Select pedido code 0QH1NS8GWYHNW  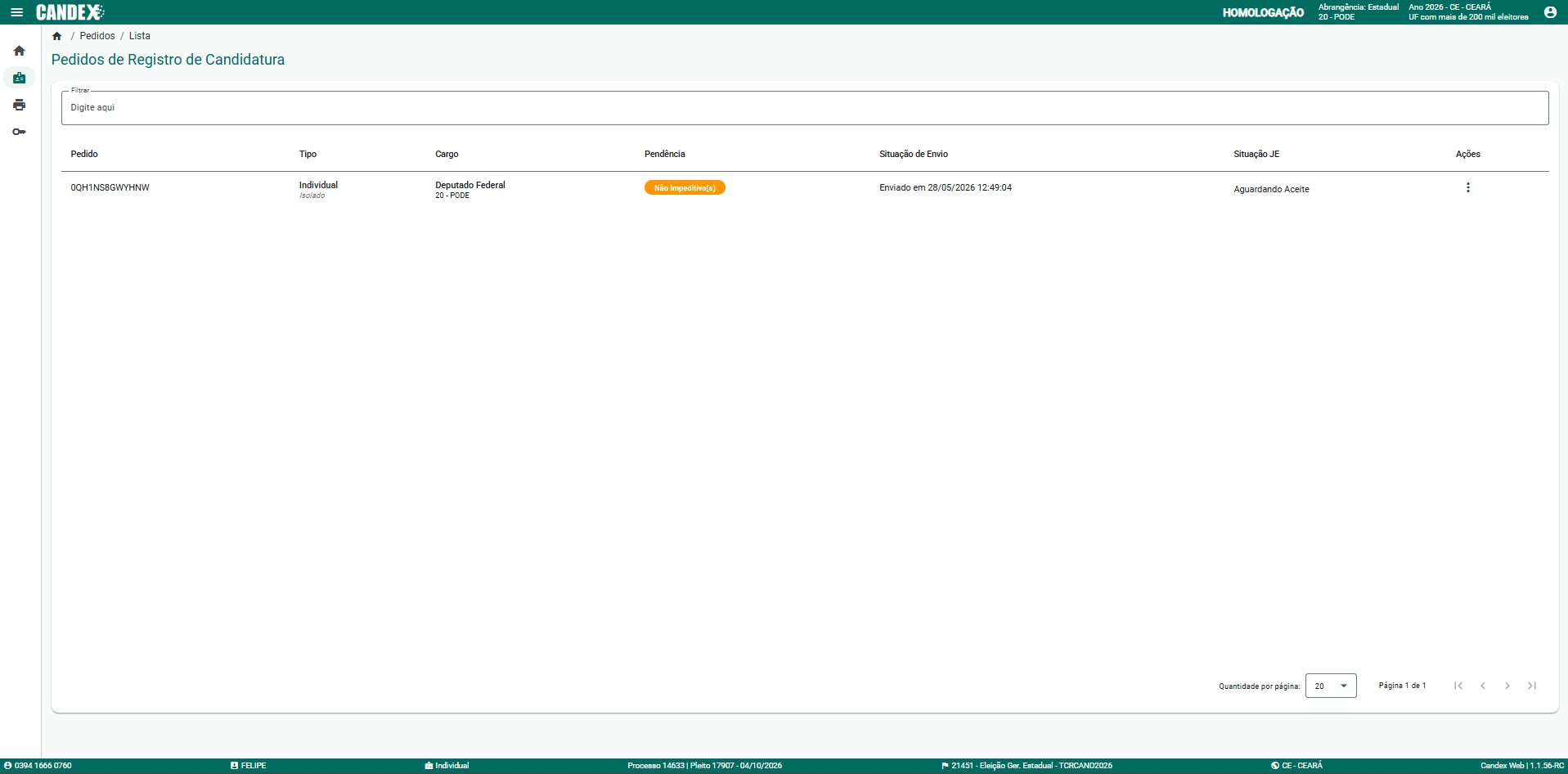(110, 187)
